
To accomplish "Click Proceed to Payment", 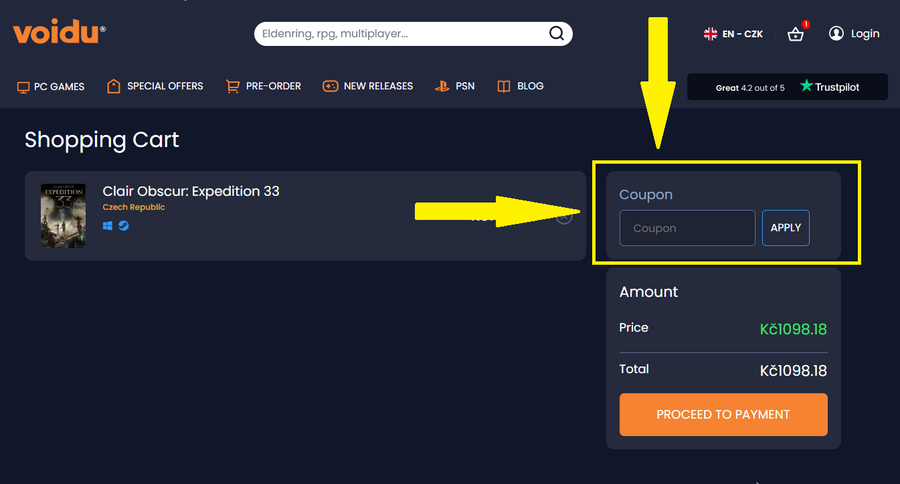I will coord(723,414).
